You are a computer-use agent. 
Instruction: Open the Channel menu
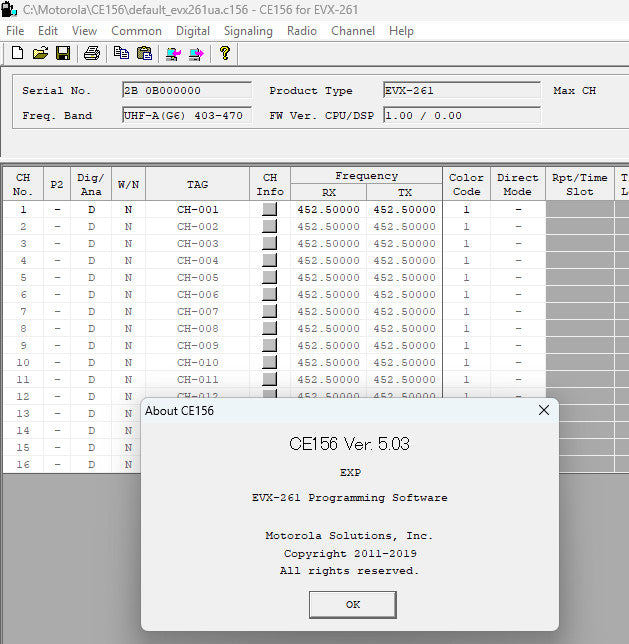[x=353, y=31]
